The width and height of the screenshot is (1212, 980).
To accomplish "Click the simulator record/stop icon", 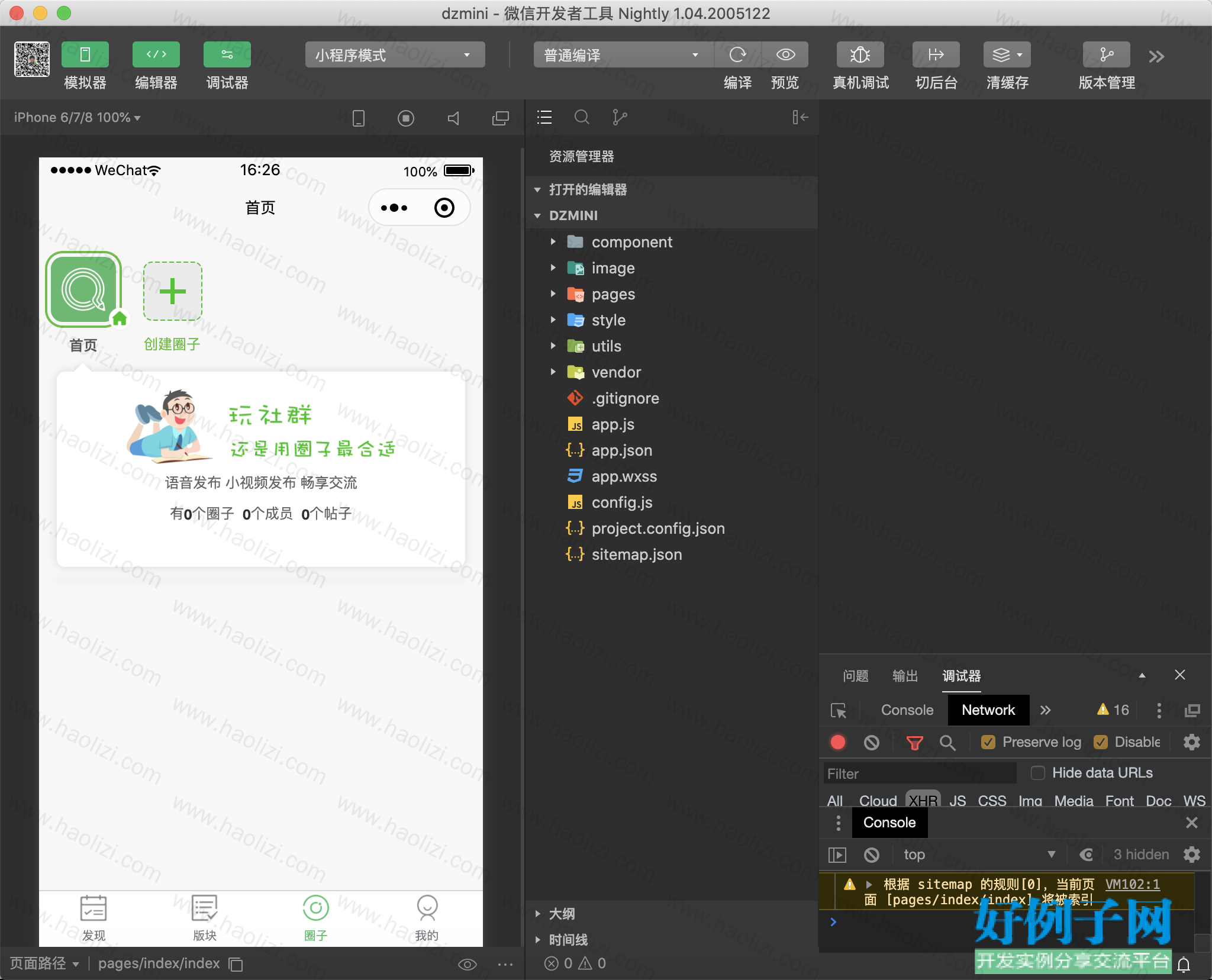I will pyautogui.click(x=406, y=118).
